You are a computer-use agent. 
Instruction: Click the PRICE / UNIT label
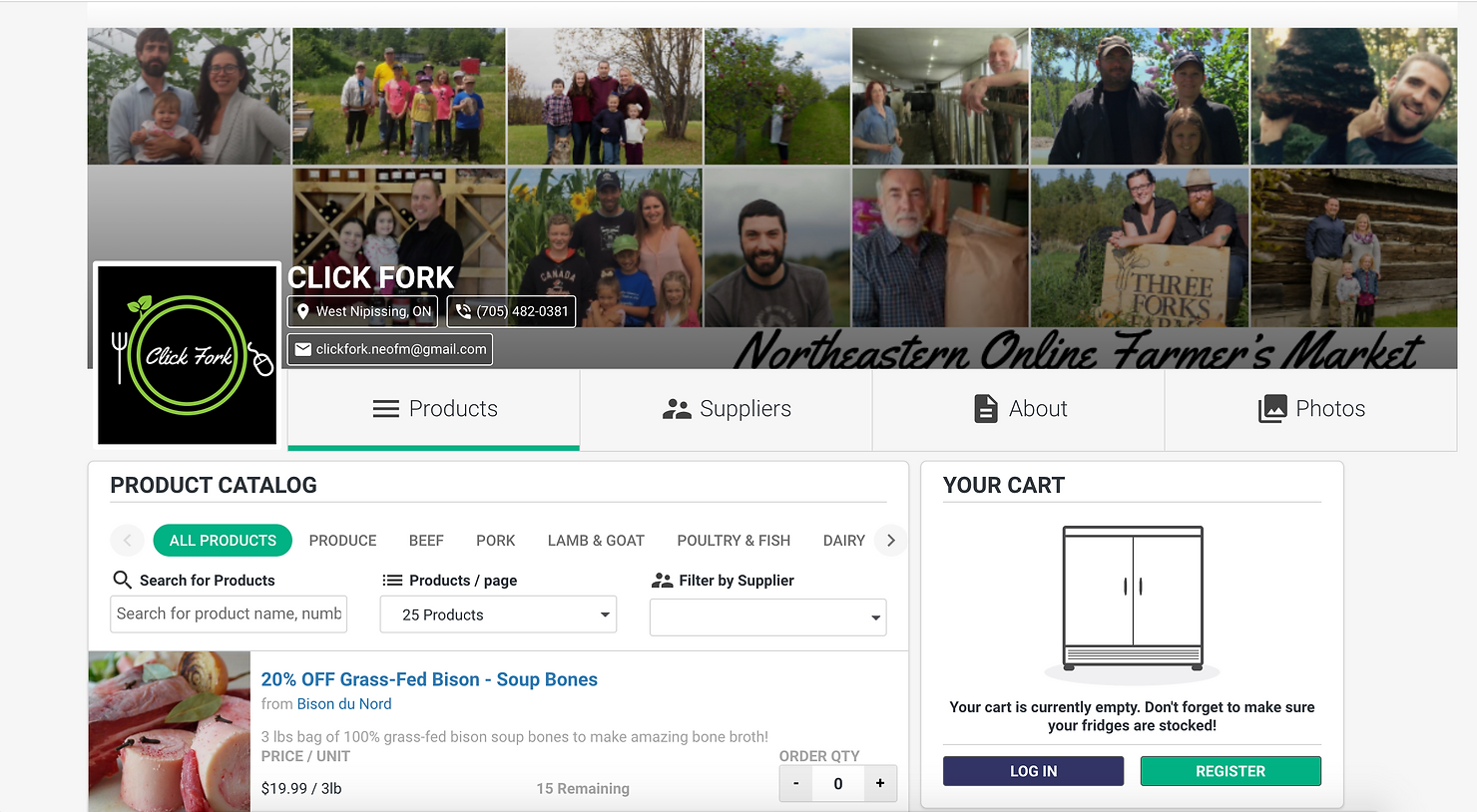tap(305, 756)
